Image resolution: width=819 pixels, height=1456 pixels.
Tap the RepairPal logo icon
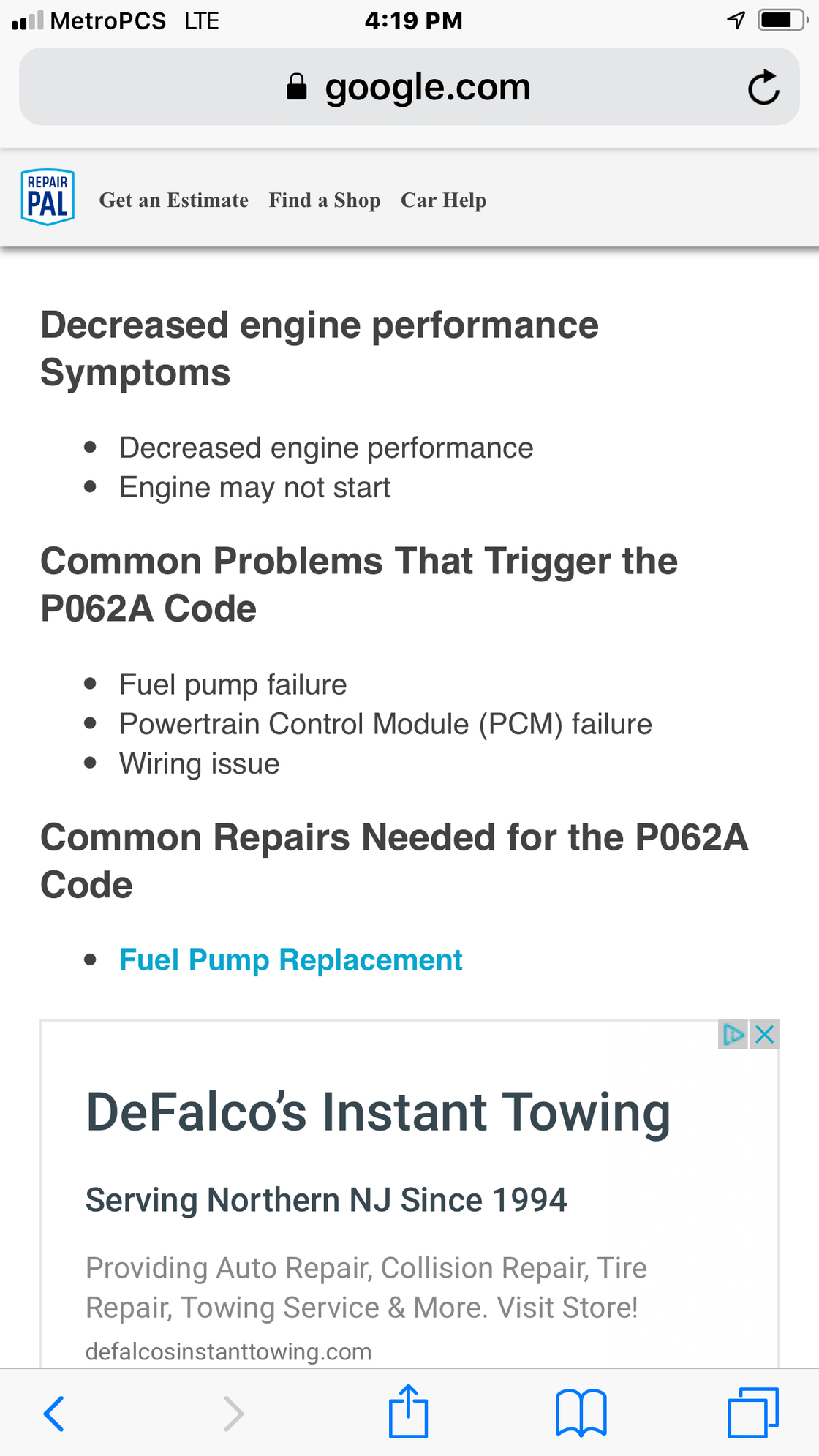tap(48, 197)
